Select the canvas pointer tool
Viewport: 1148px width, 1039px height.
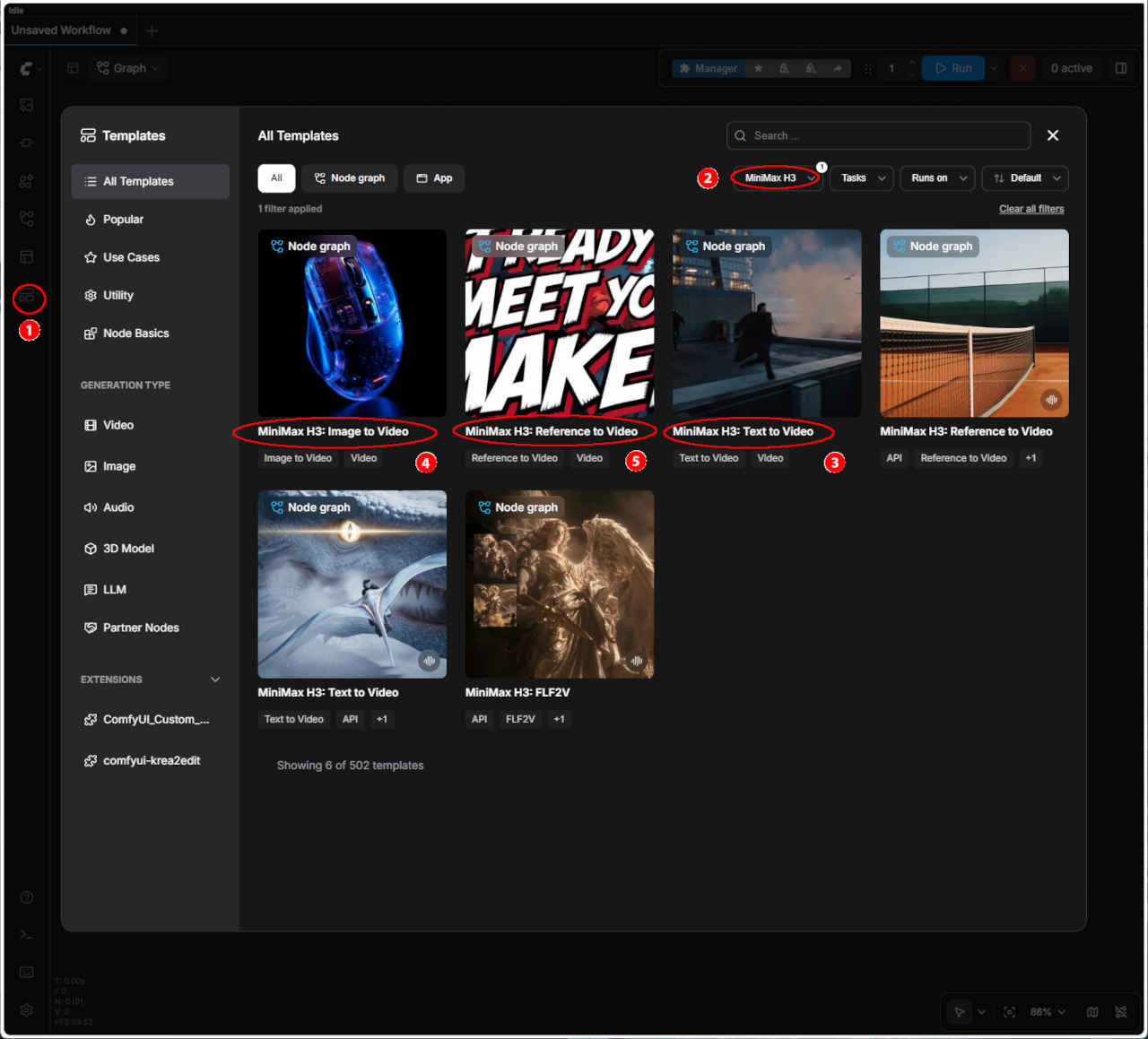pos(960,1012)
